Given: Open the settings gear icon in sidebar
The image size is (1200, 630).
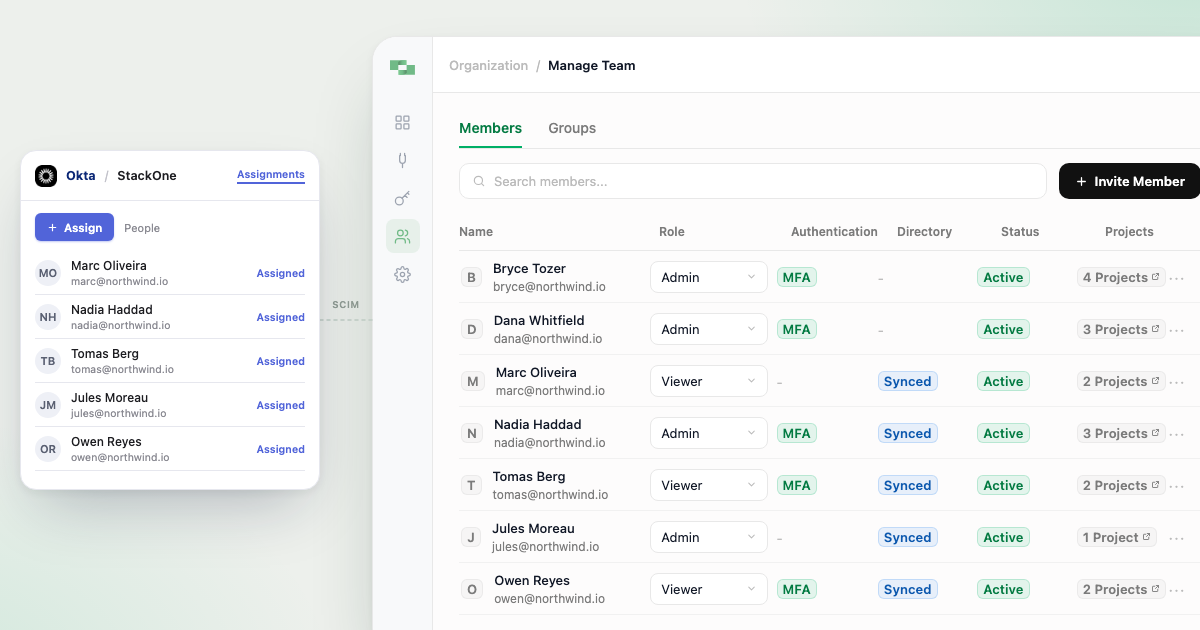Looking at the screenshot, I should pyautogui.click(x=403, y=274).
